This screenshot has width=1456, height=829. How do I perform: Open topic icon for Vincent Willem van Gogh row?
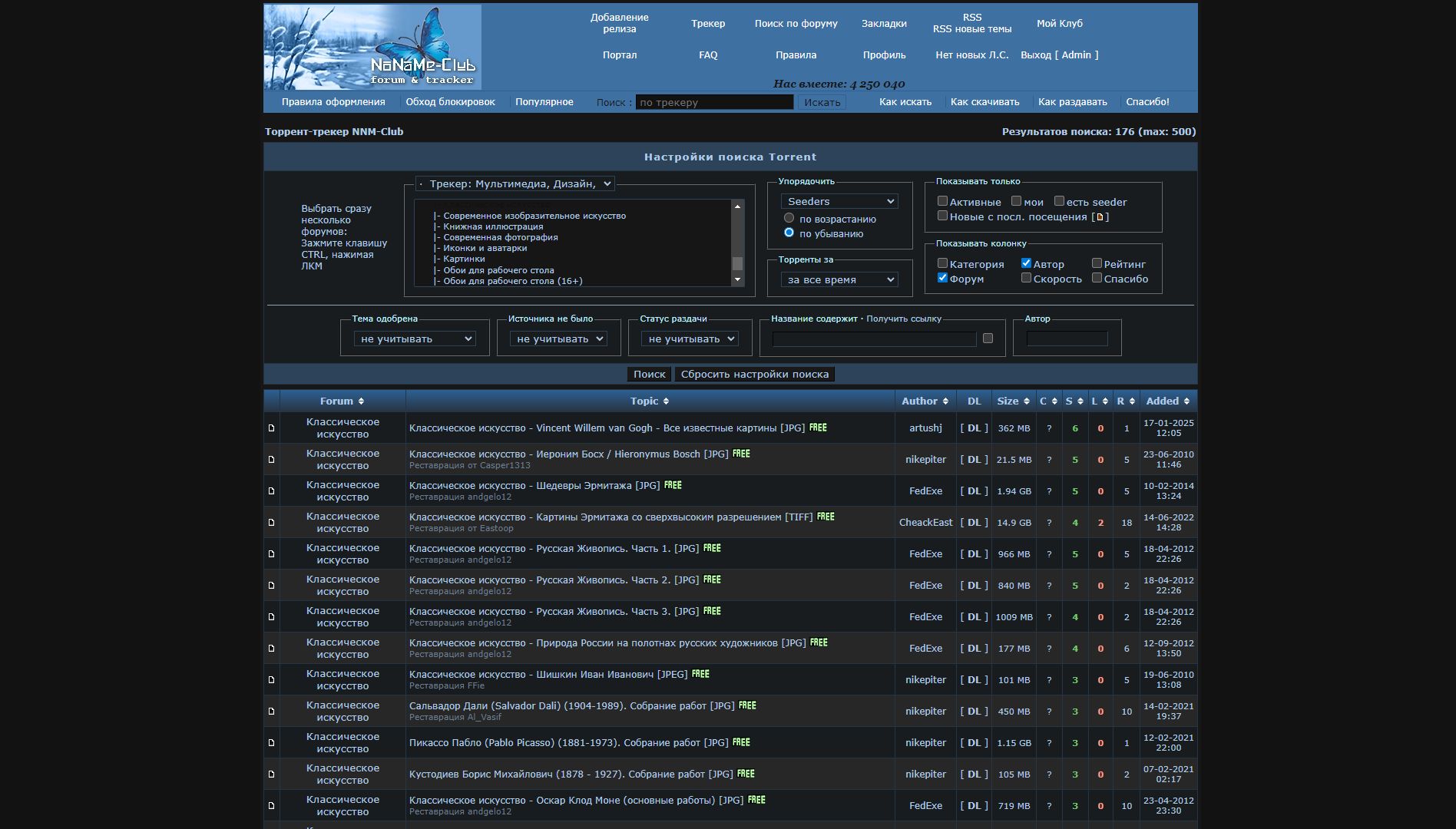[x=271, y=428]
